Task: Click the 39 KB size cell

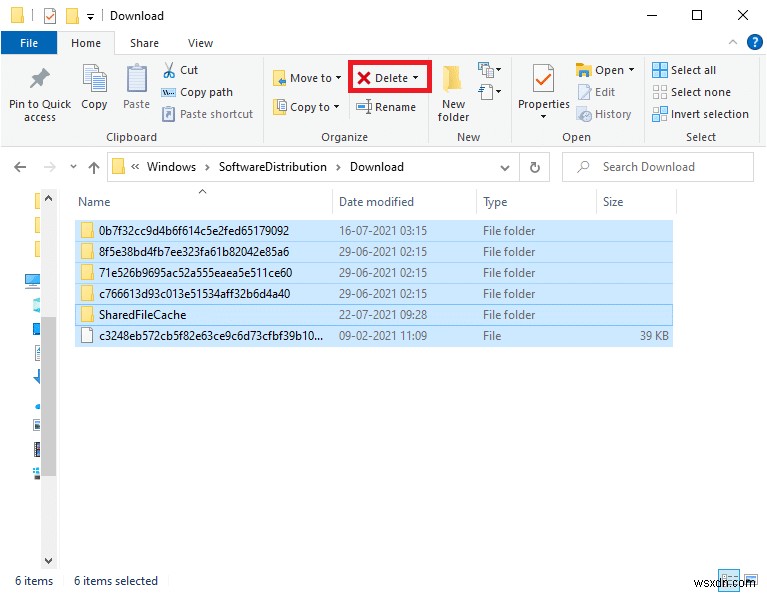Action: pos(654,336)
